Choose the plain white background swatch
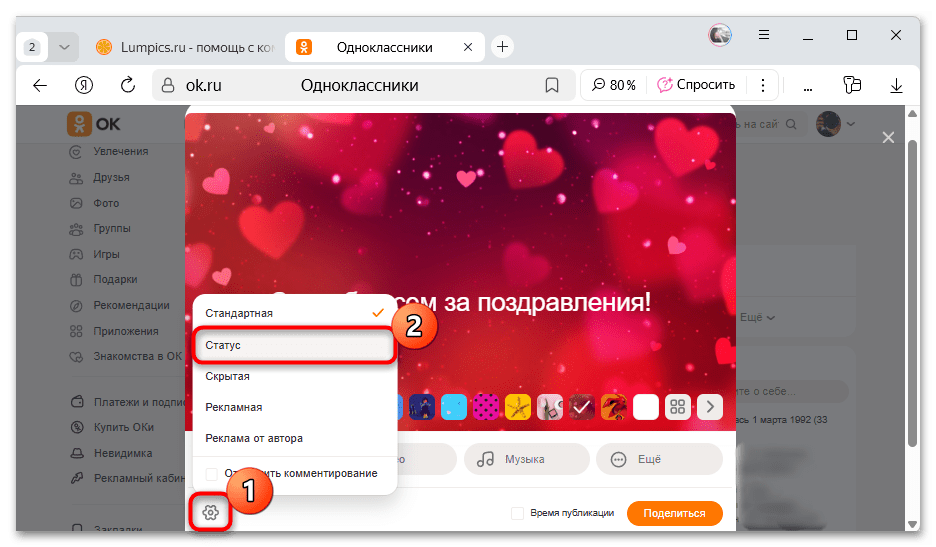This screenshot has height=547, width=936. [x=646, y=407]
